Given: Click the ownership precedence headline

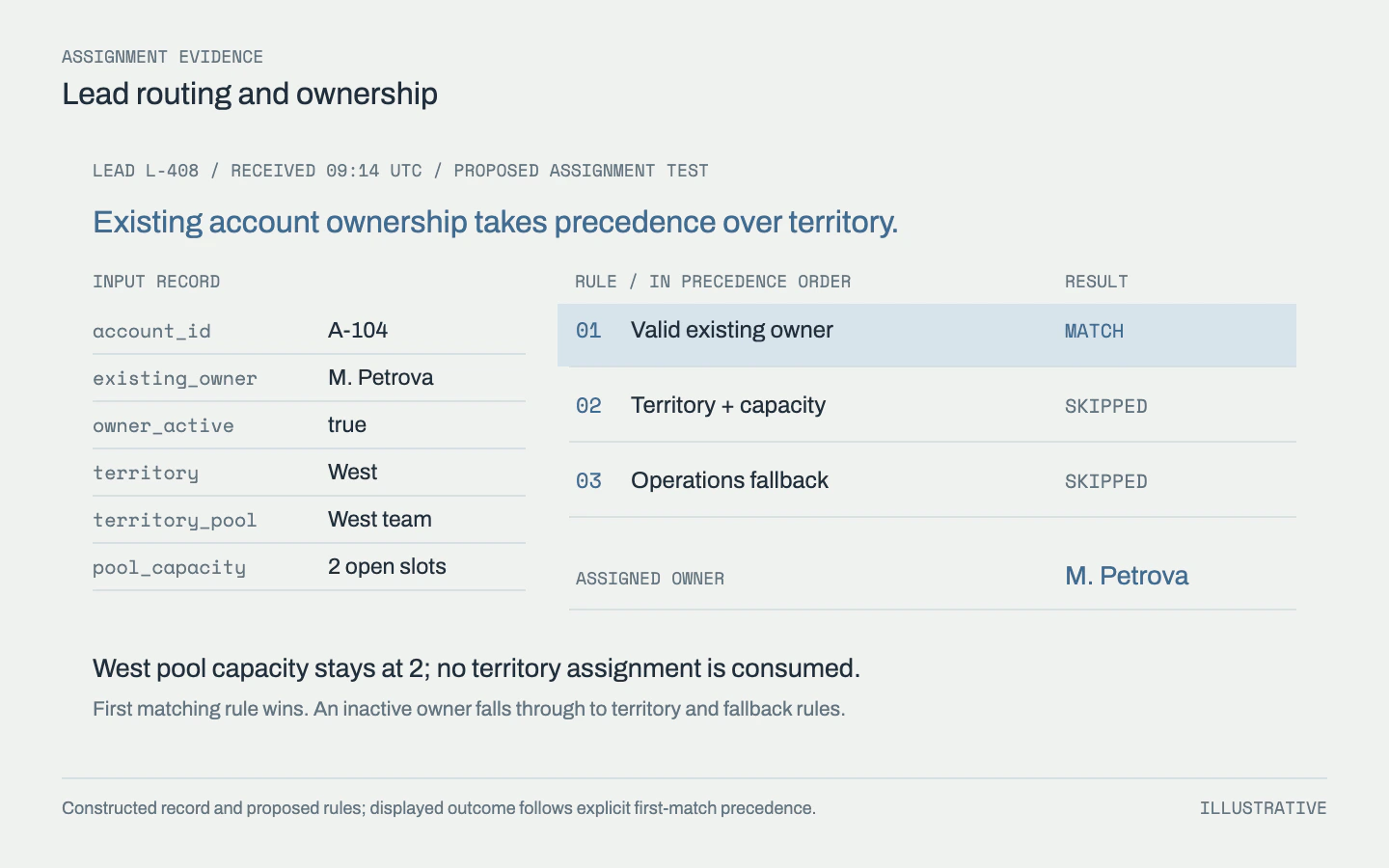Looking at the screenshot, I should [x=496, y=222].
